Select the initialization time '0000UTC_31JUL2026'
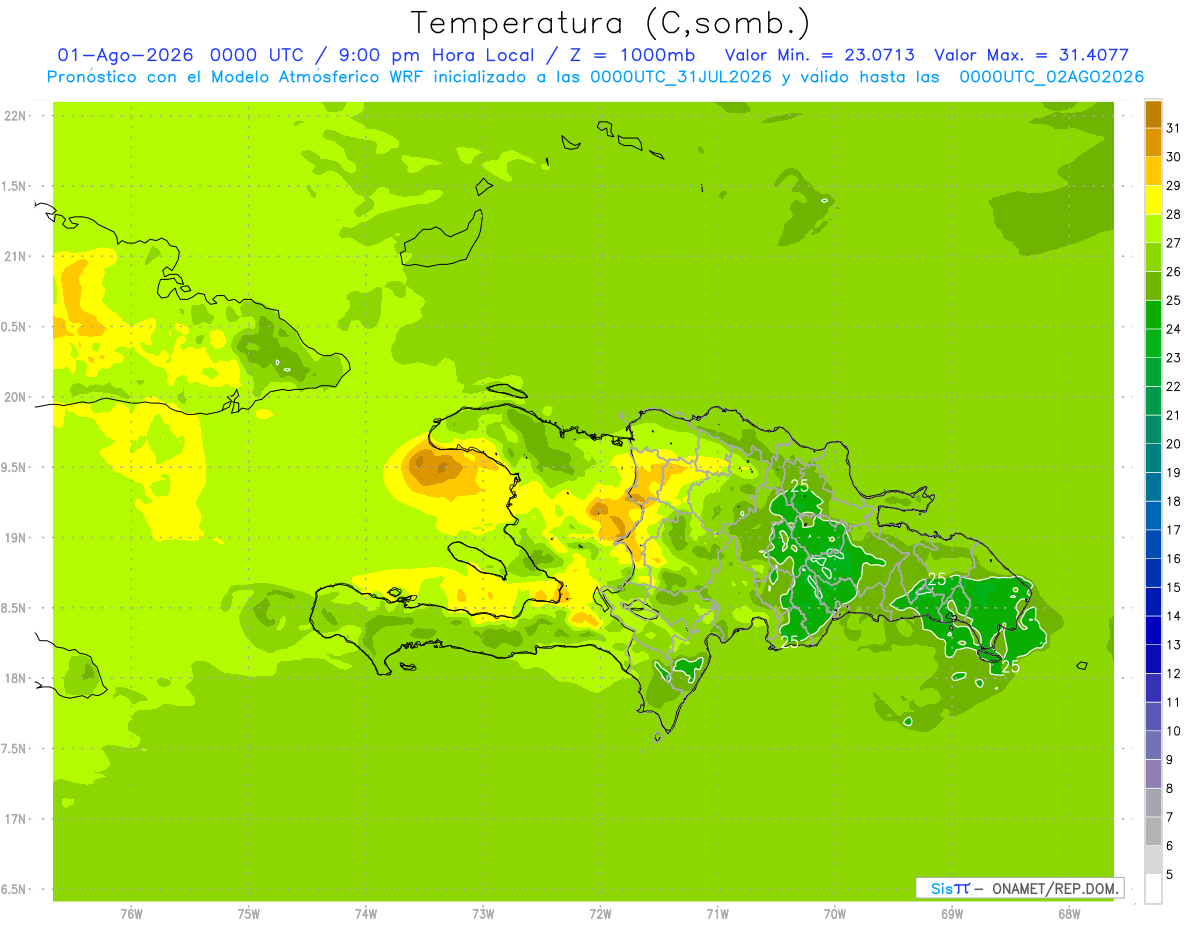 681,77
